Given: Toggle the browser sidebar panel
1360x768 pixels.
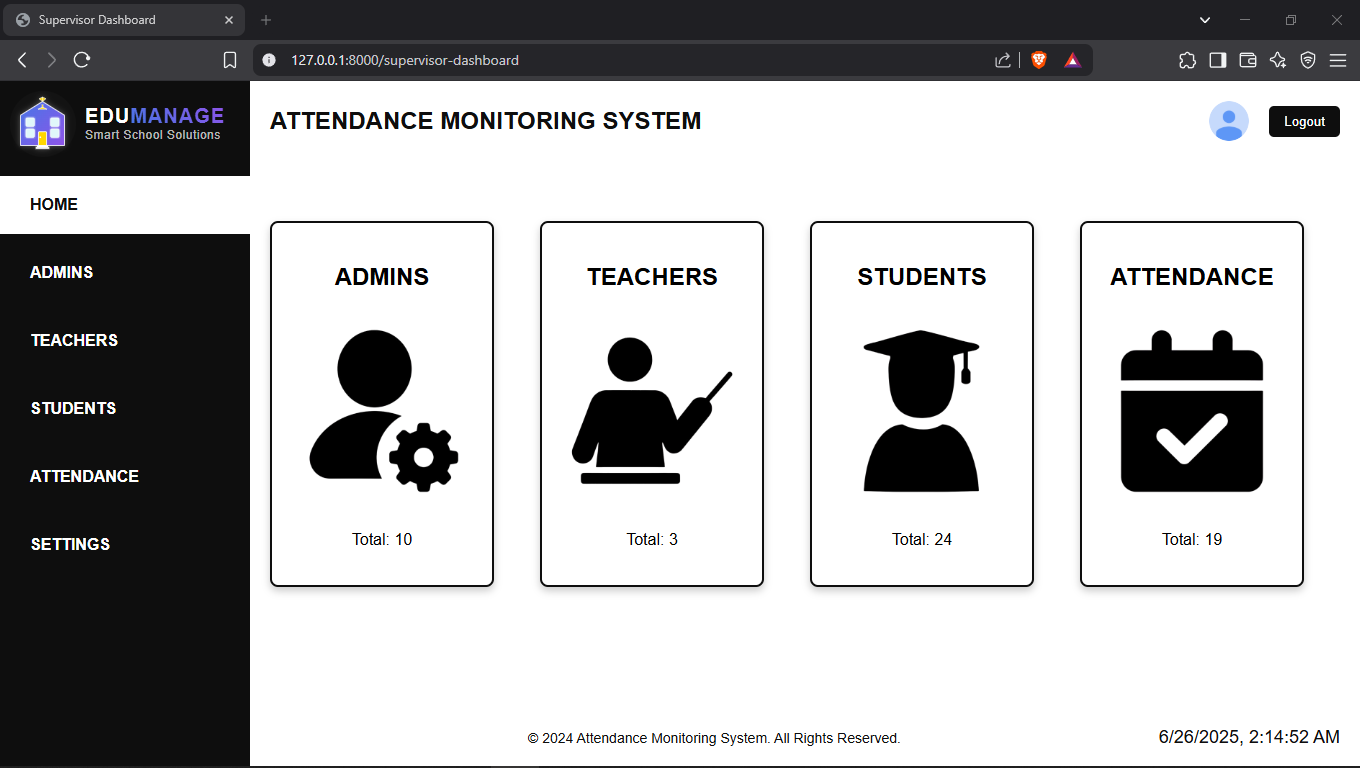Looking at the screenshot, I should [1217, 60].
